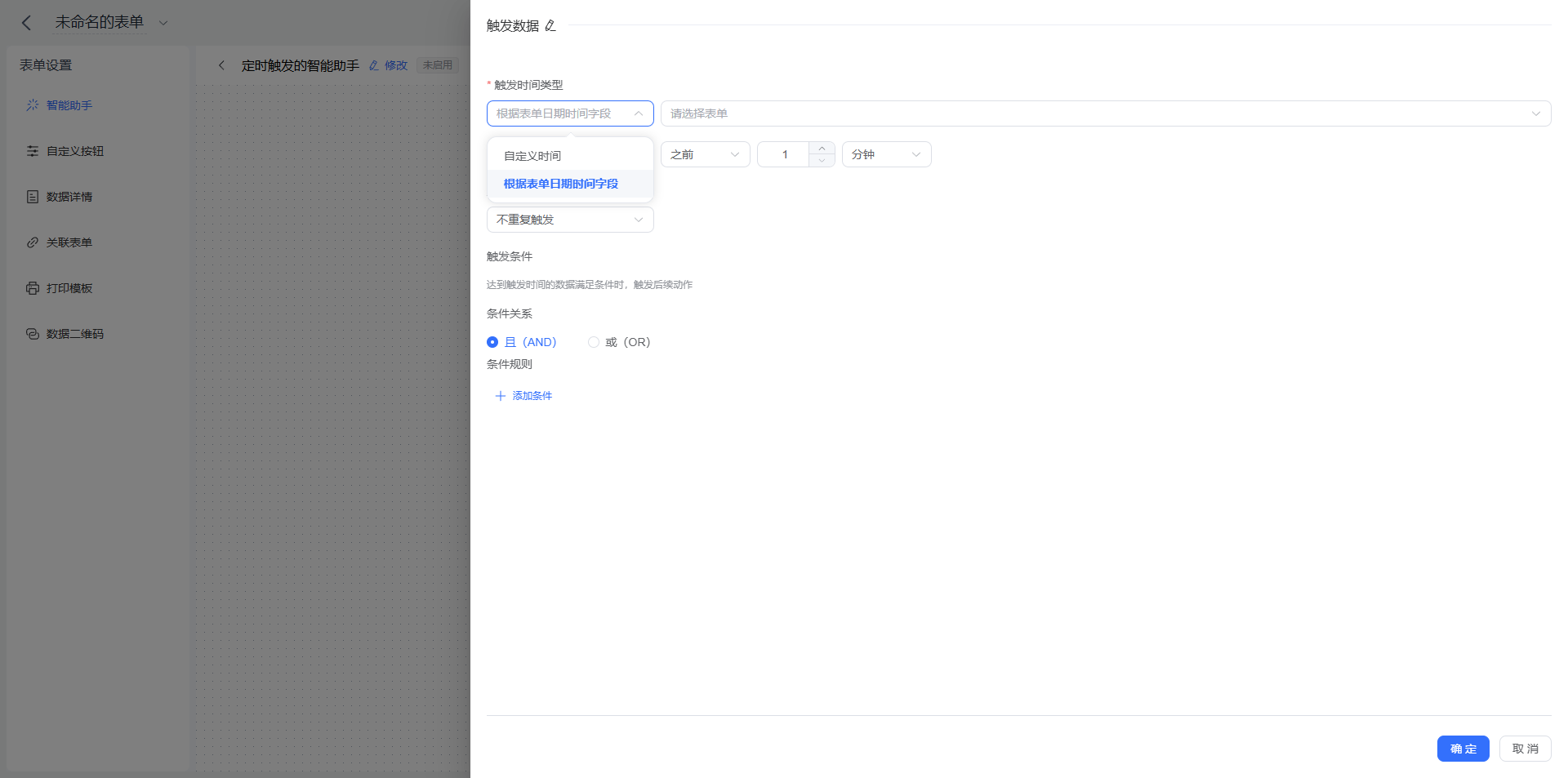Expand the 分钟 unit dropdown

887,154
